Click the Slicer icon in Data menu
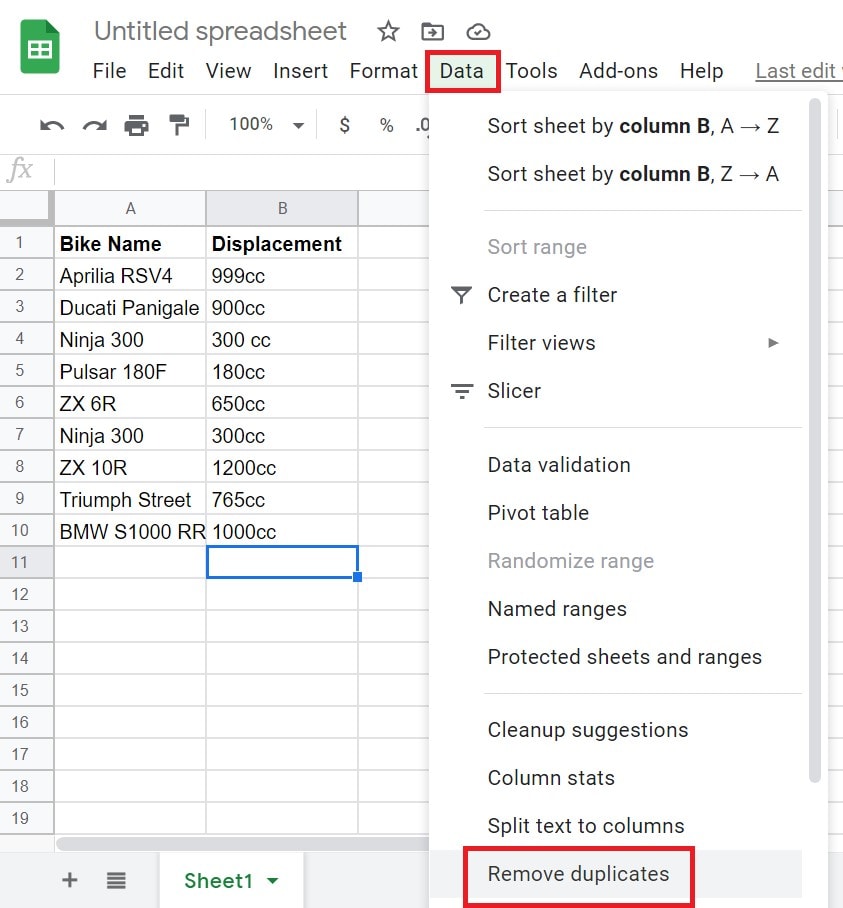 click(x=462, y=391)
